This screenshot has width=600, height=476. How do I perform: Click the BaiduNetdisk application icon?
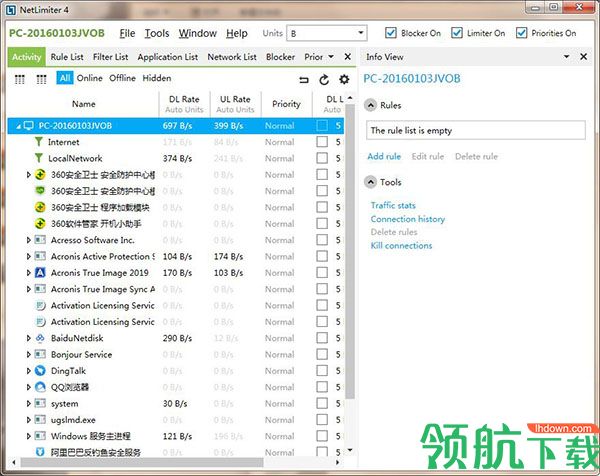point(40,338)
